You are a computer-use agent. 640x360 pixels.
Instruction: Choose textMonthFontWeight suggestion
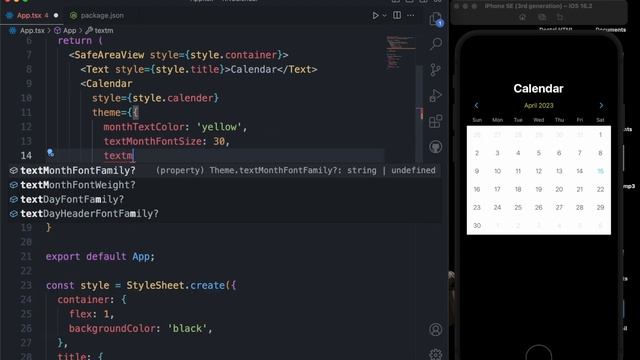click(x=224, y=185)
